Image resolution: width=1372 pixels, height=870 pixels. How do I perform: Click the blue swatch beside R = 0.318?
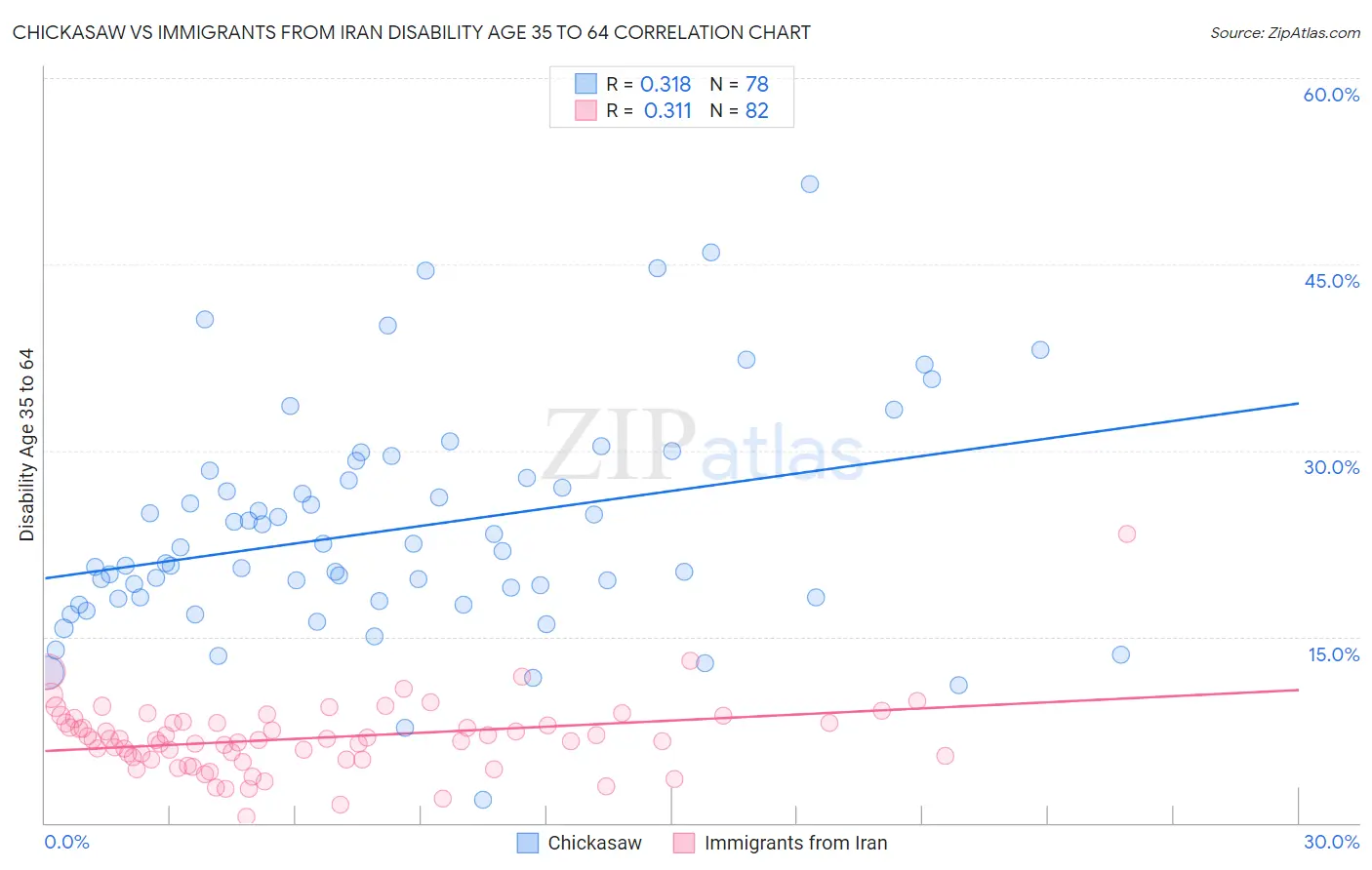[585, 84]
